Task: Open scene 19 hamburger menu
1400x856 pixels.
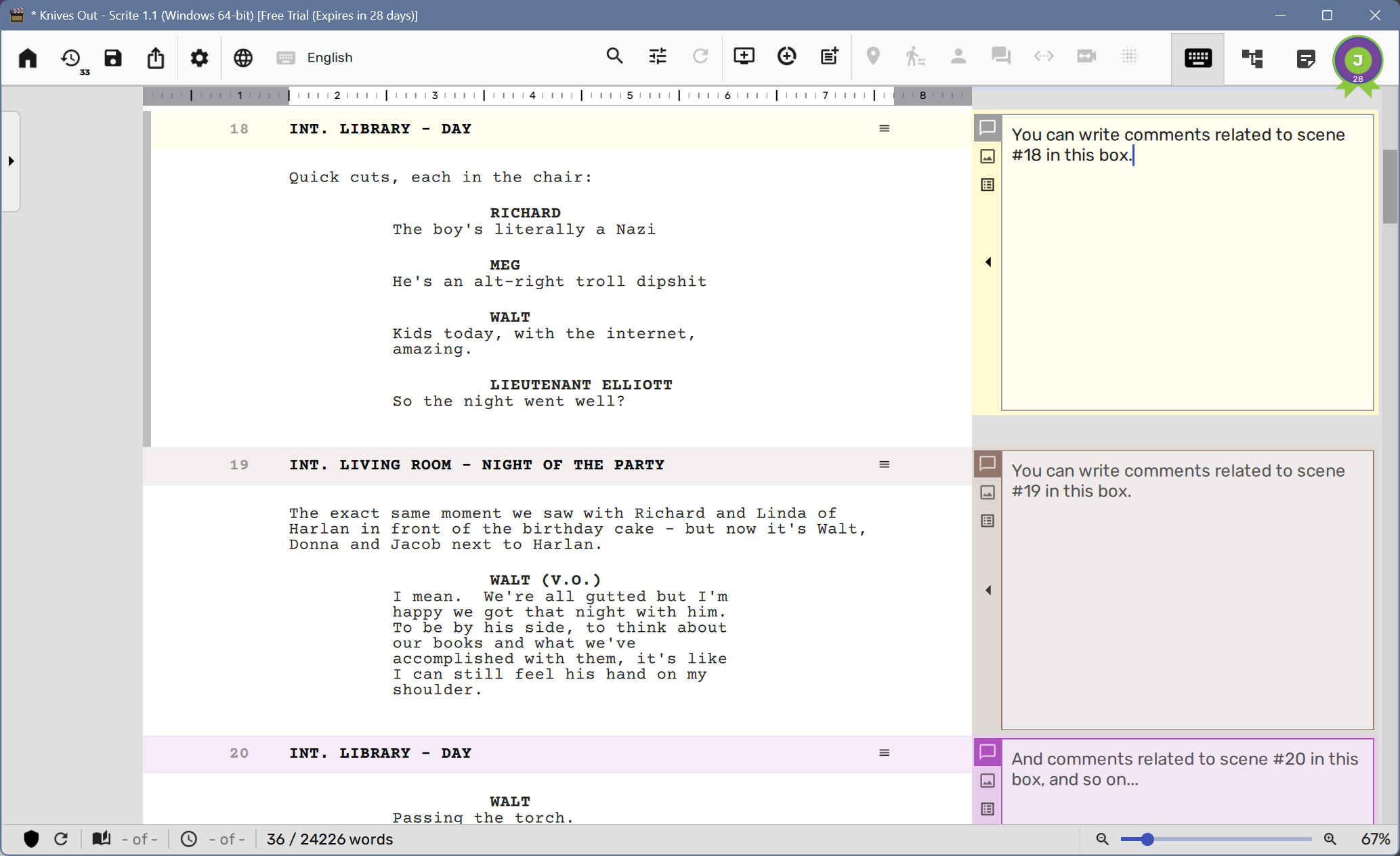Action: pyautogui.click(x=884, y=465)
